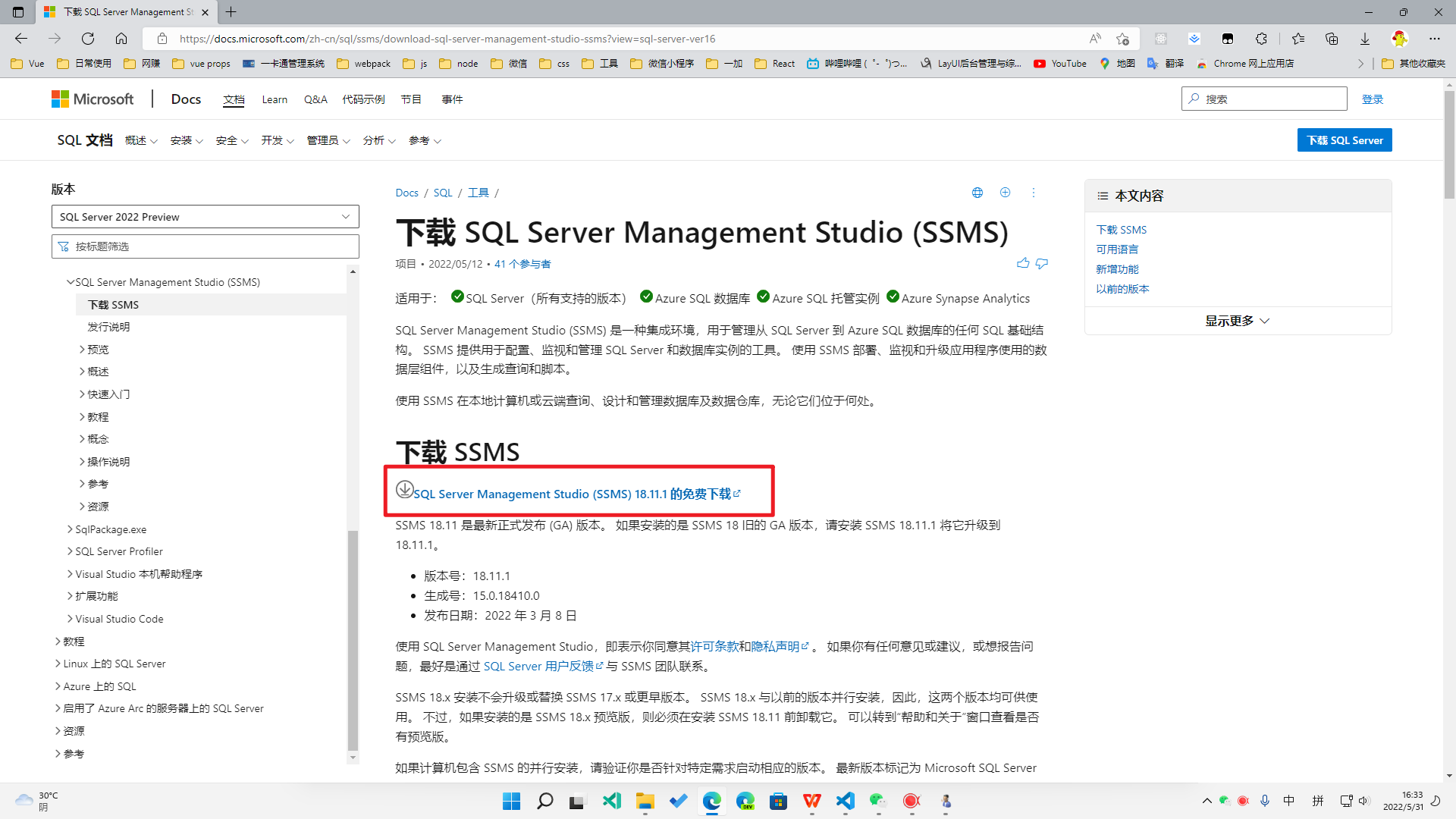Open Windows Start menu
The width and height of the screenshot is (1456, 819).
tap(512, 801)
